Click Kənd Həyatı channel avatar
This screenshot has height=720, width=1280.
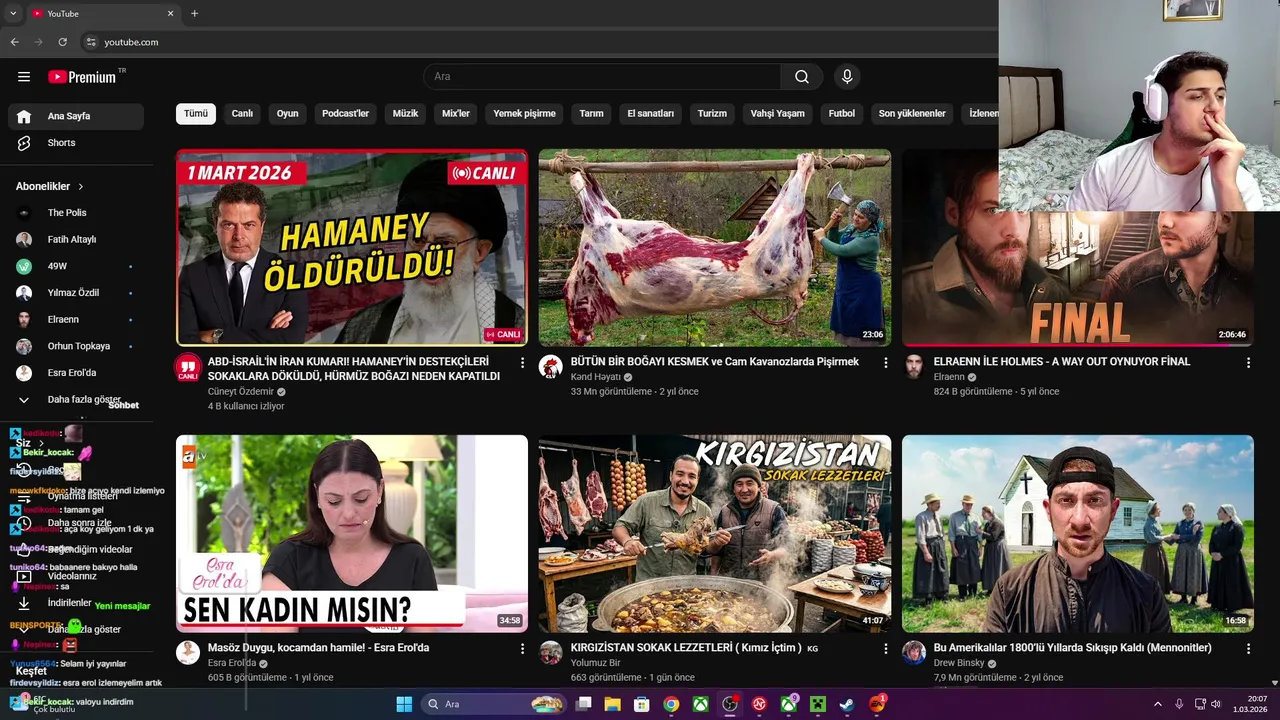tap(551, 367)
